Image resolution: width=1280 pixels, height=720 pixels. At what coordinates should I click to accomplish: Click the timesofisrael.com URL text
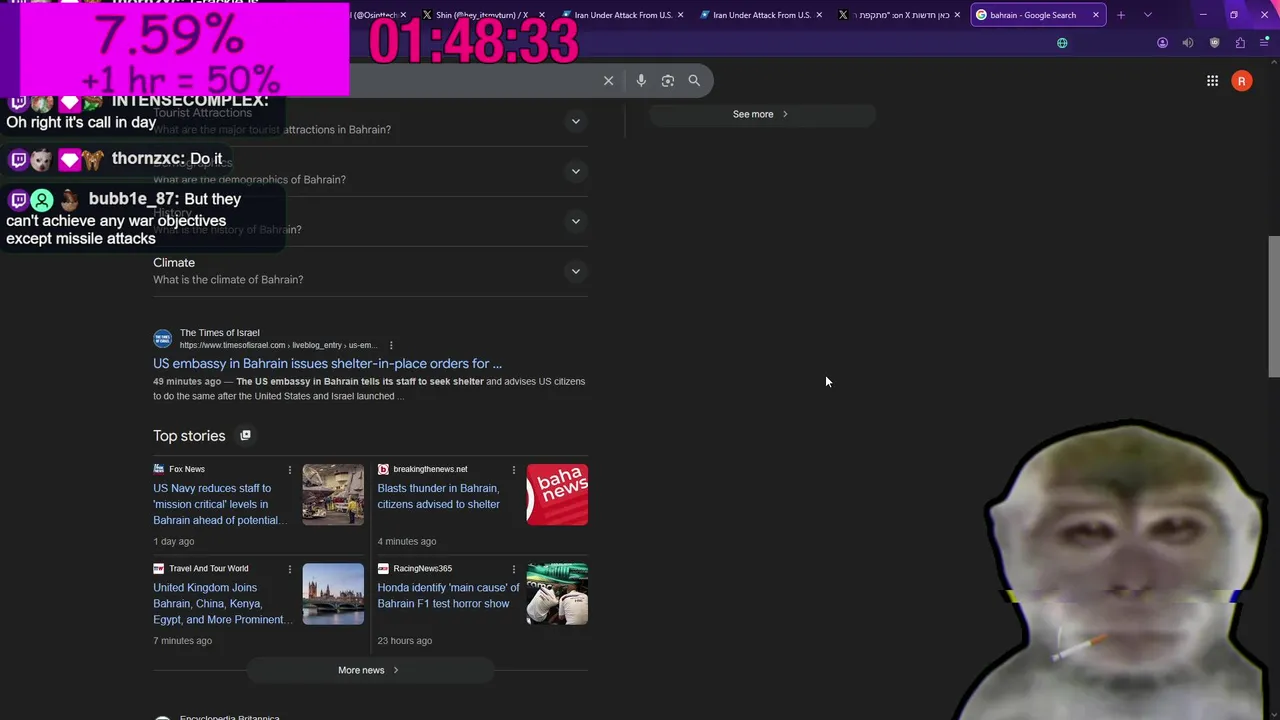click(279, 346)
